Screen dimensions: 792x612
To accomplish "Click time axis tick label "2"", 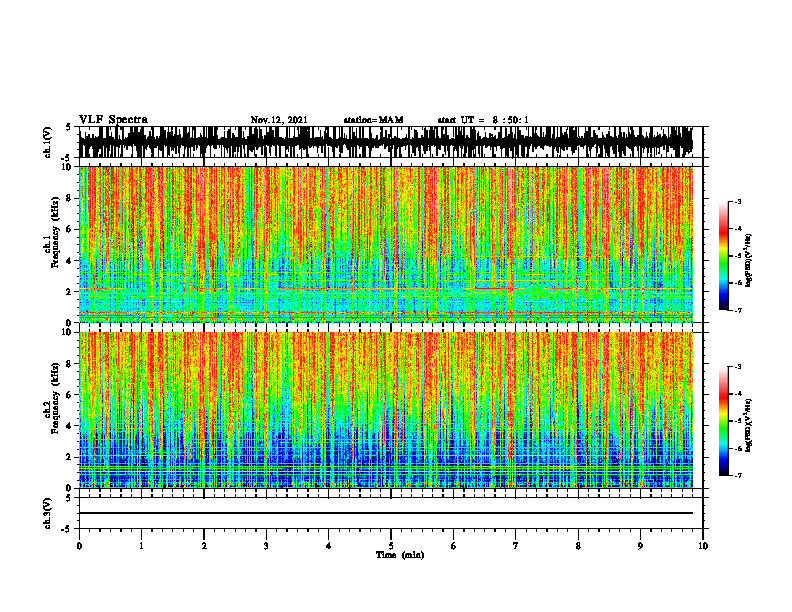I will point(204,546).
